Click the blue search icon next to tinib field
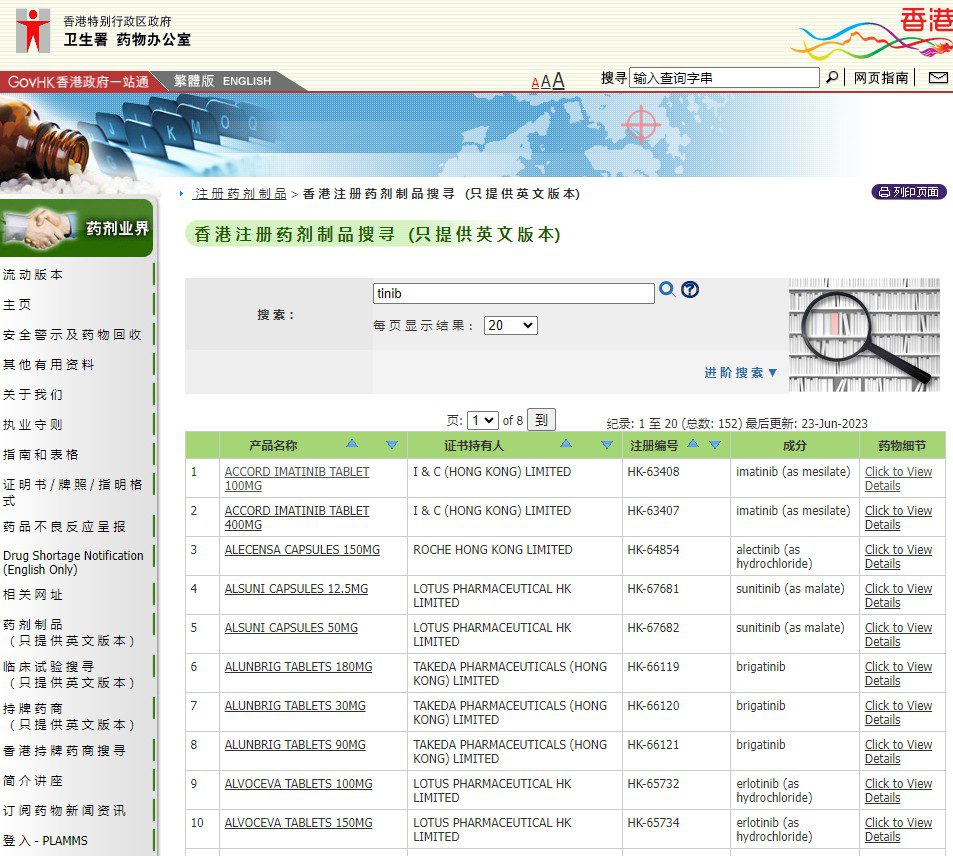The width and height of the screenshot is (953, 856). click(667, 289)
